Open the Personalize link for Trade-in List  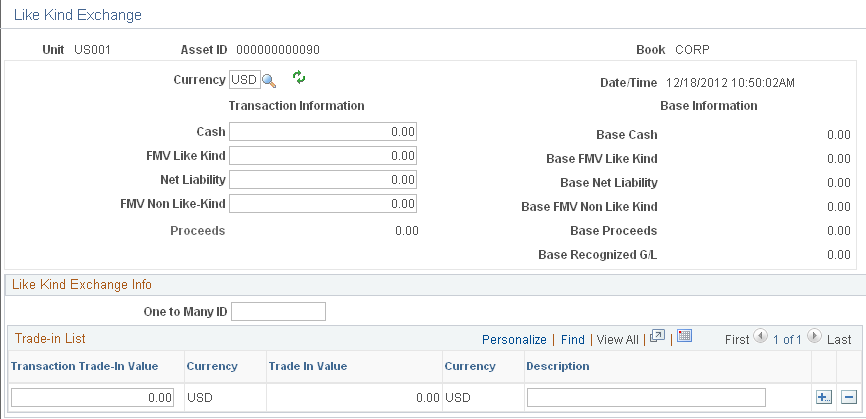pyautogui.click(x=514, y=340)
